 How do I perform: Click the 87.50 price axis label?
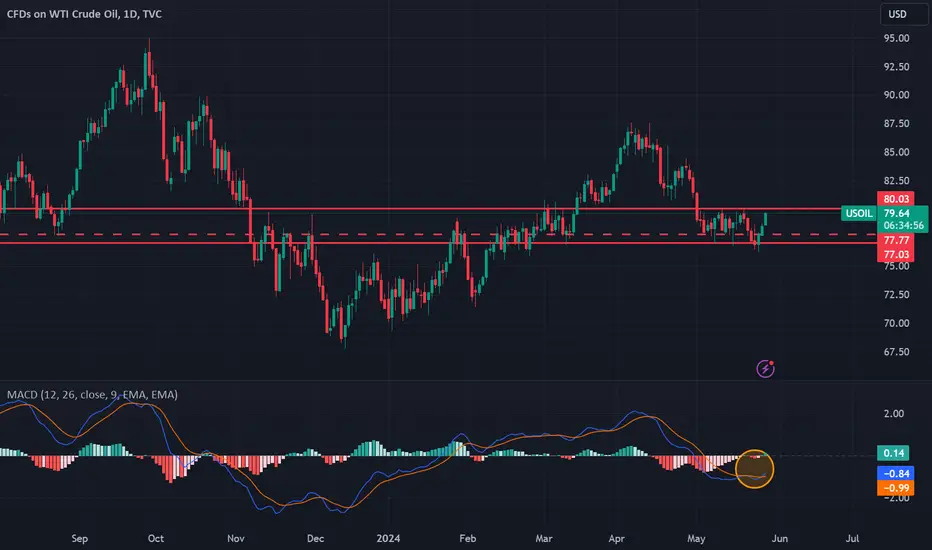896,124
